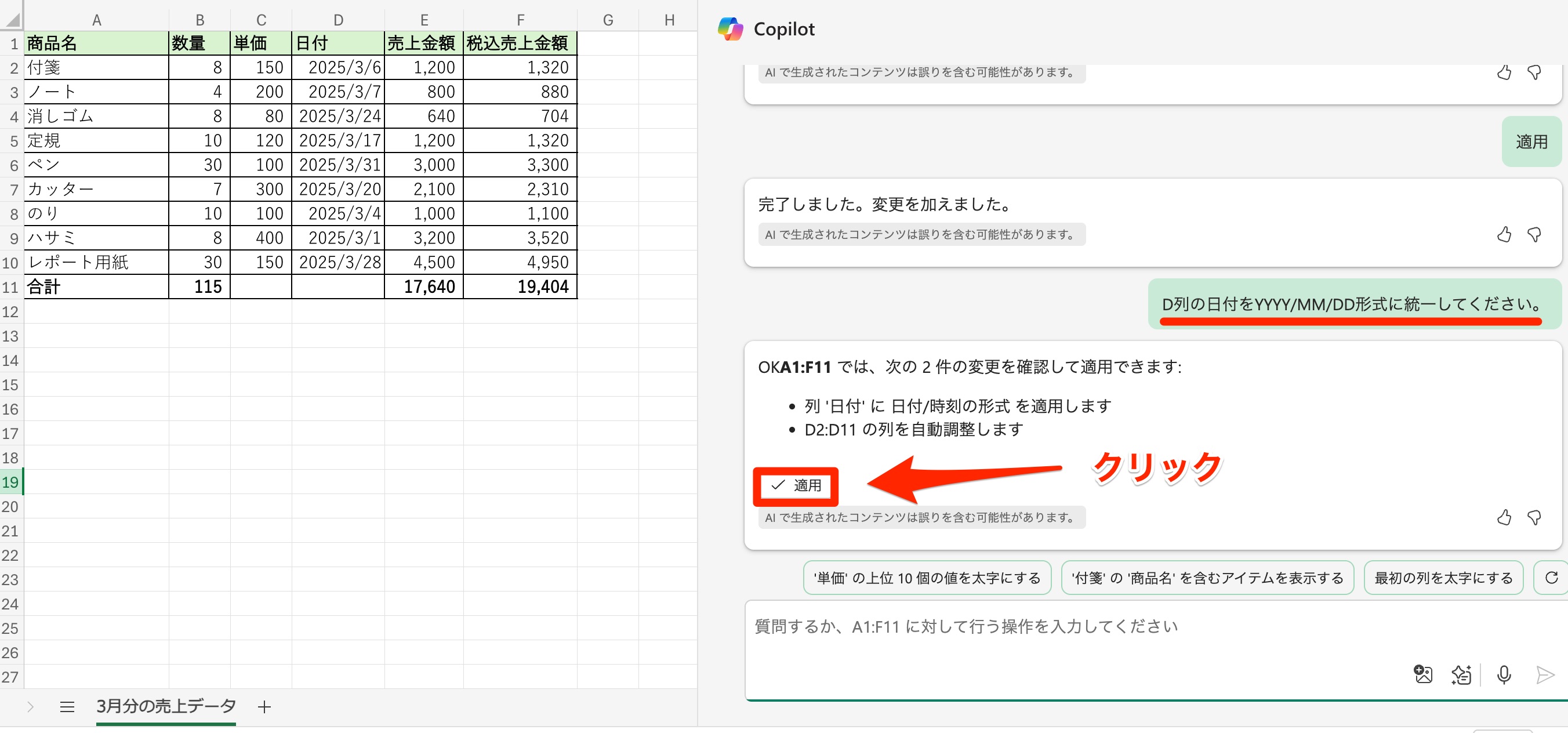The image size is (1568, 733).
Task: Click the 適用 apply button
Action: click(x=796, y=485)
